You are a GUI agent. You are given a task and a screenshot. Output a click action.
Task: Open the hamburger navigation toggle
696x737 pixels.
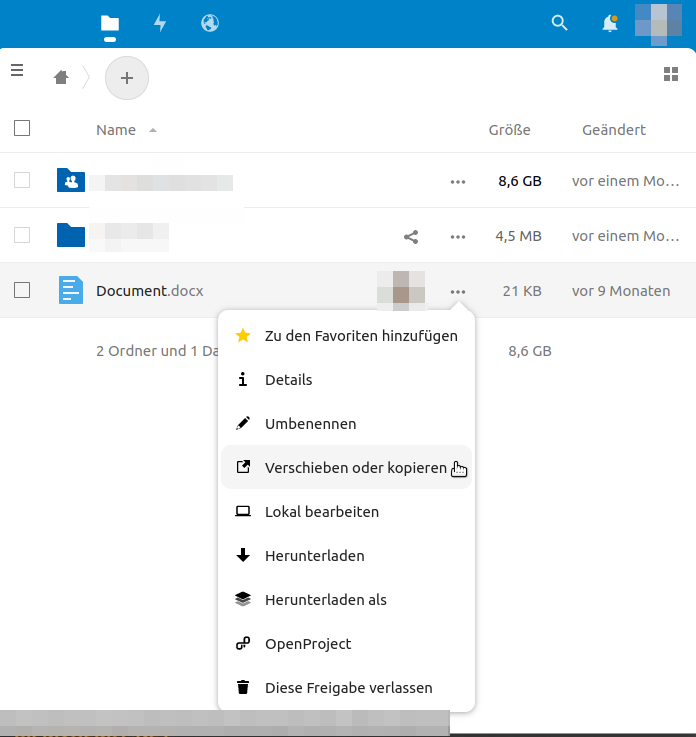point(17,70)
